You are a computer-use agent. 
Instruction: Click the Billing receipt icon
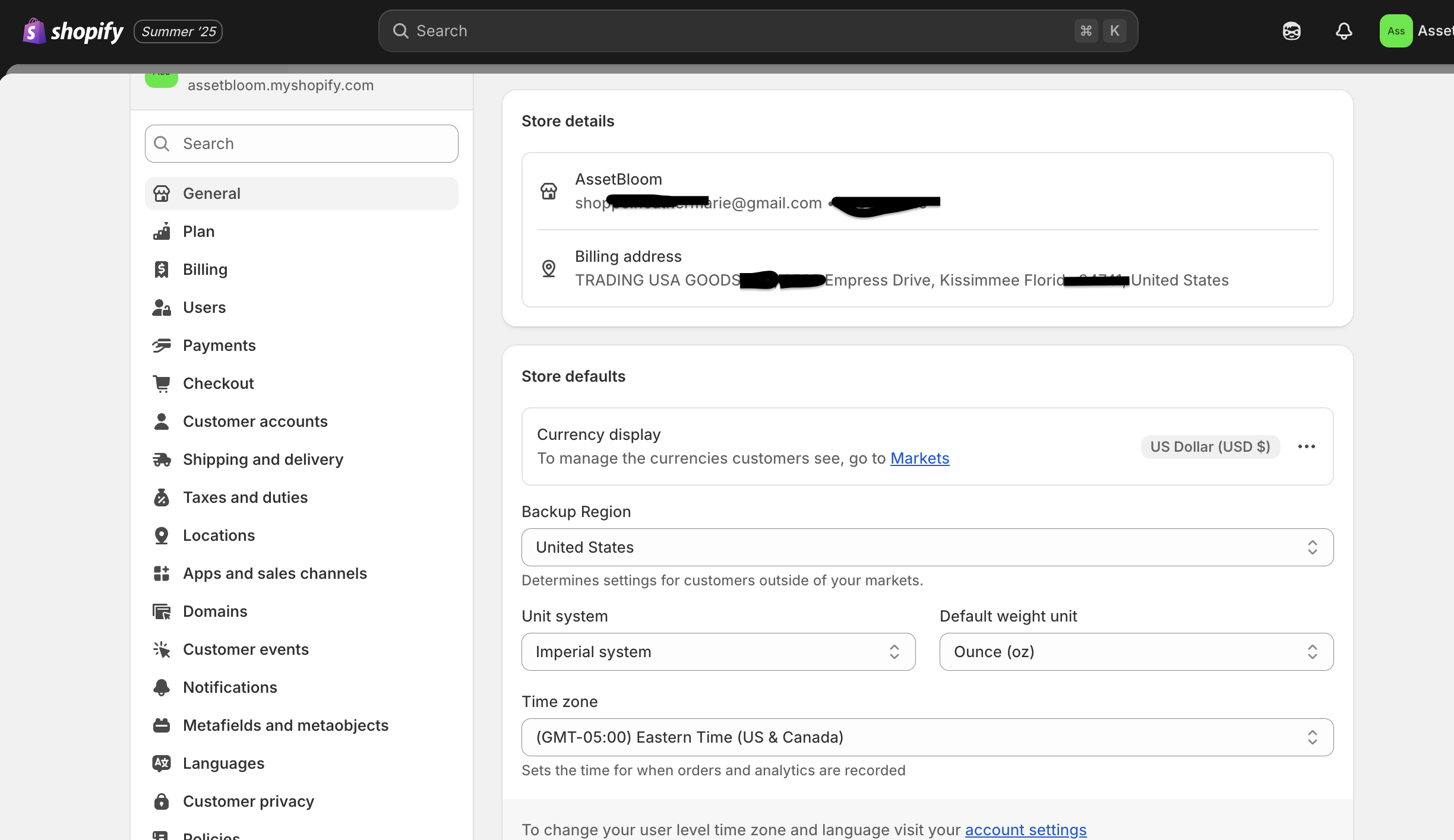pos(162,270)
